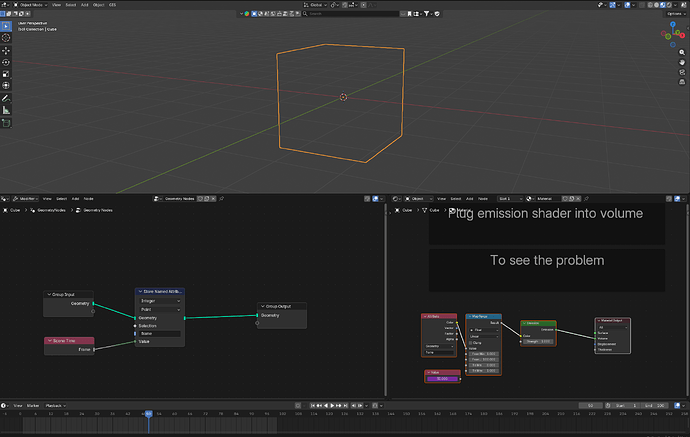This screenshot has height=437, width=690.
Task: Open the Modifier node tree type dropdown
Action: click(26, 198)
